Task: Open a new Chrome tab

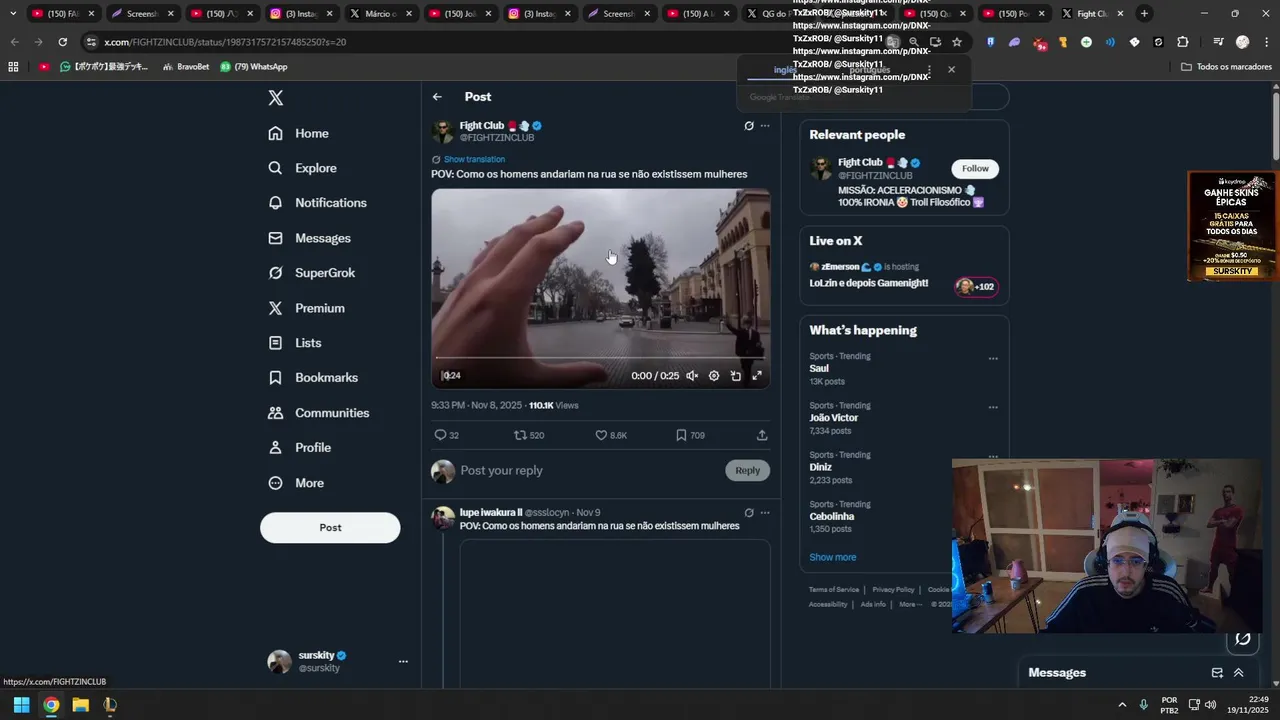Action: (x=1144, y=14)
